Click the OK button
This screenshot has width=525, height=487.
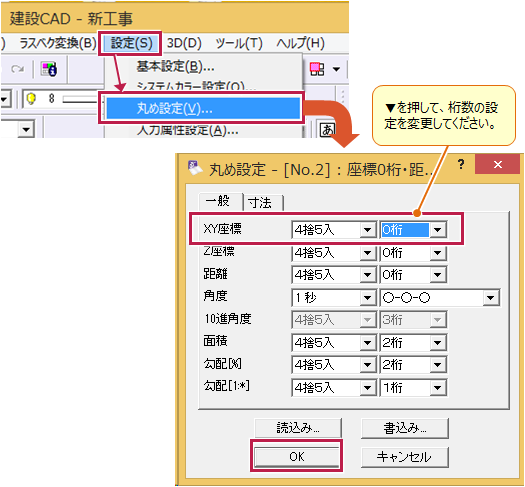point(297,457)
